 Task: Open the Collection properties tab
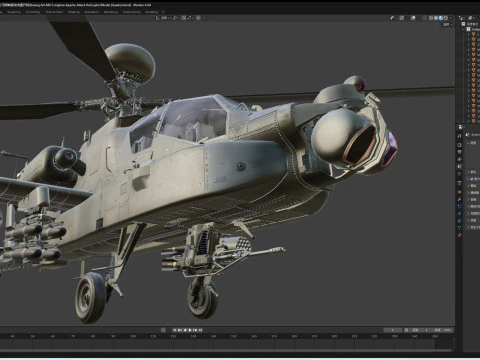[459, 183]
